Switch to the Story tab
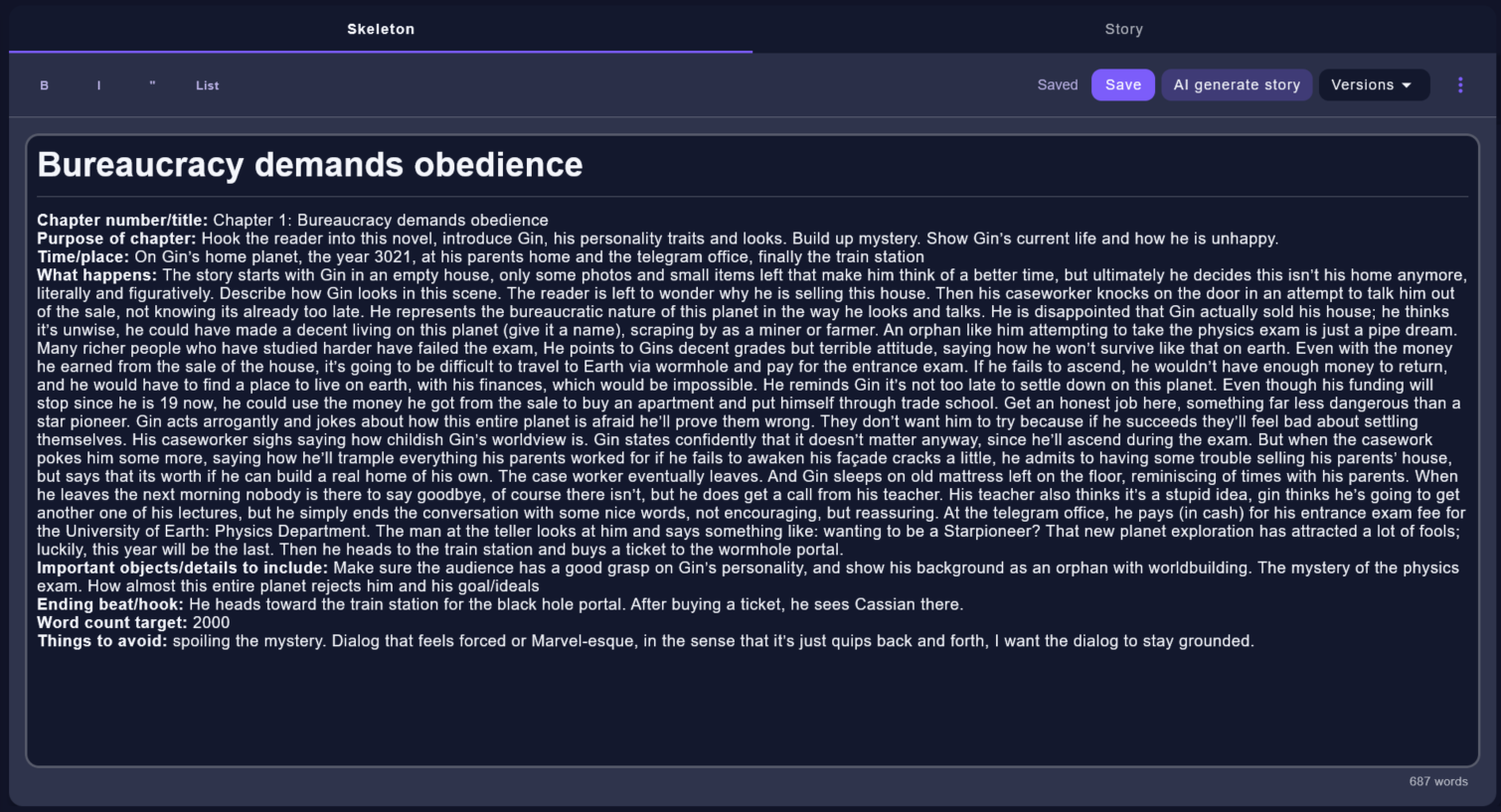Screen dimensions: 1501x812 coord(1123,29)
